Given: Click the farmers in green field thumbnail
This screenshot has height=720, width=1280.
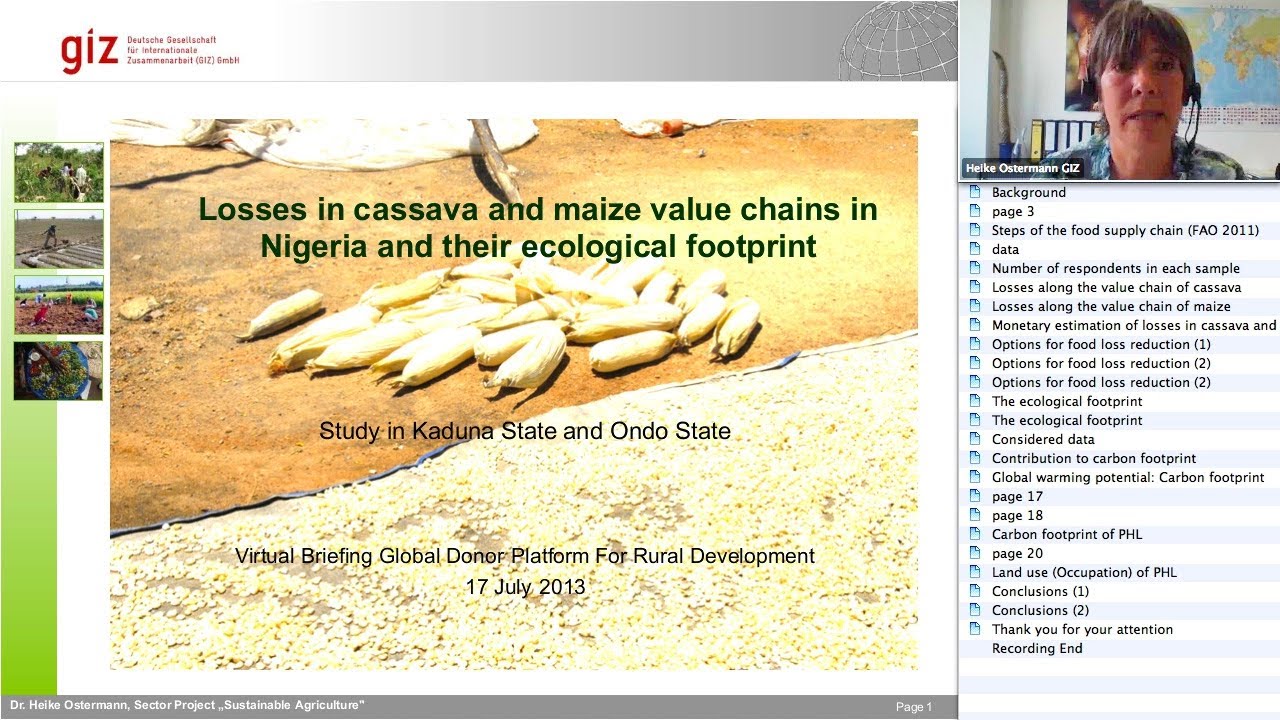Looking at the screenshot, I should click(x=59, y=173).
